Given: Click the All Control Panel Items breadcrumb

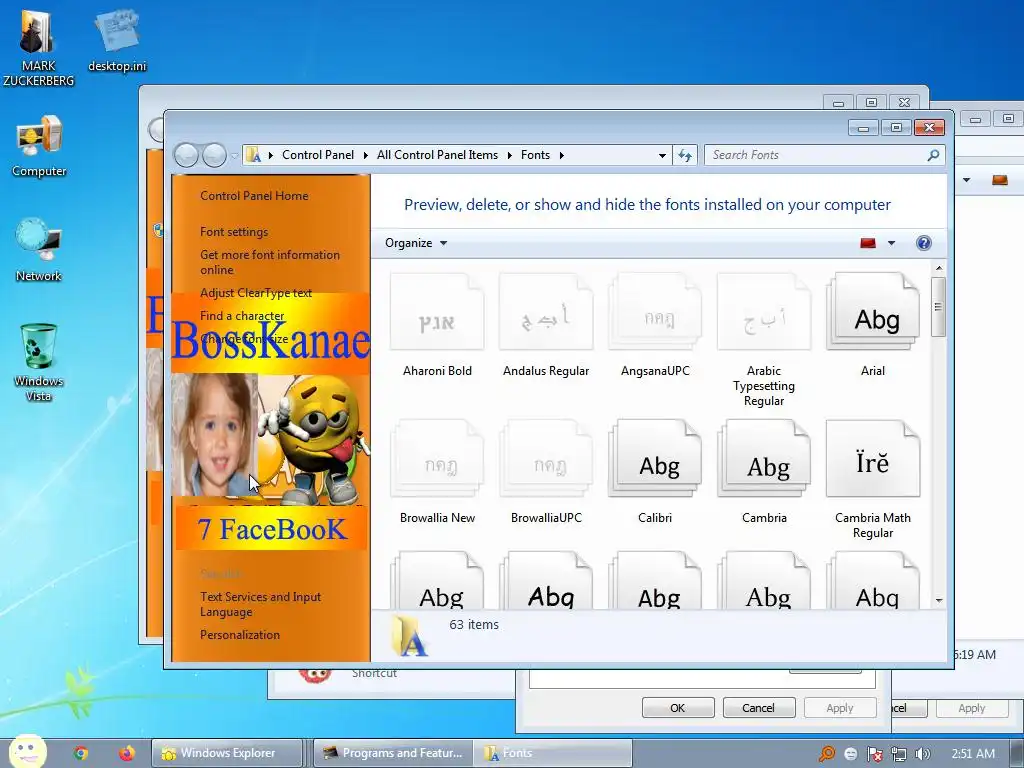Looking at the screenshot, I should (x=437, y=155).
